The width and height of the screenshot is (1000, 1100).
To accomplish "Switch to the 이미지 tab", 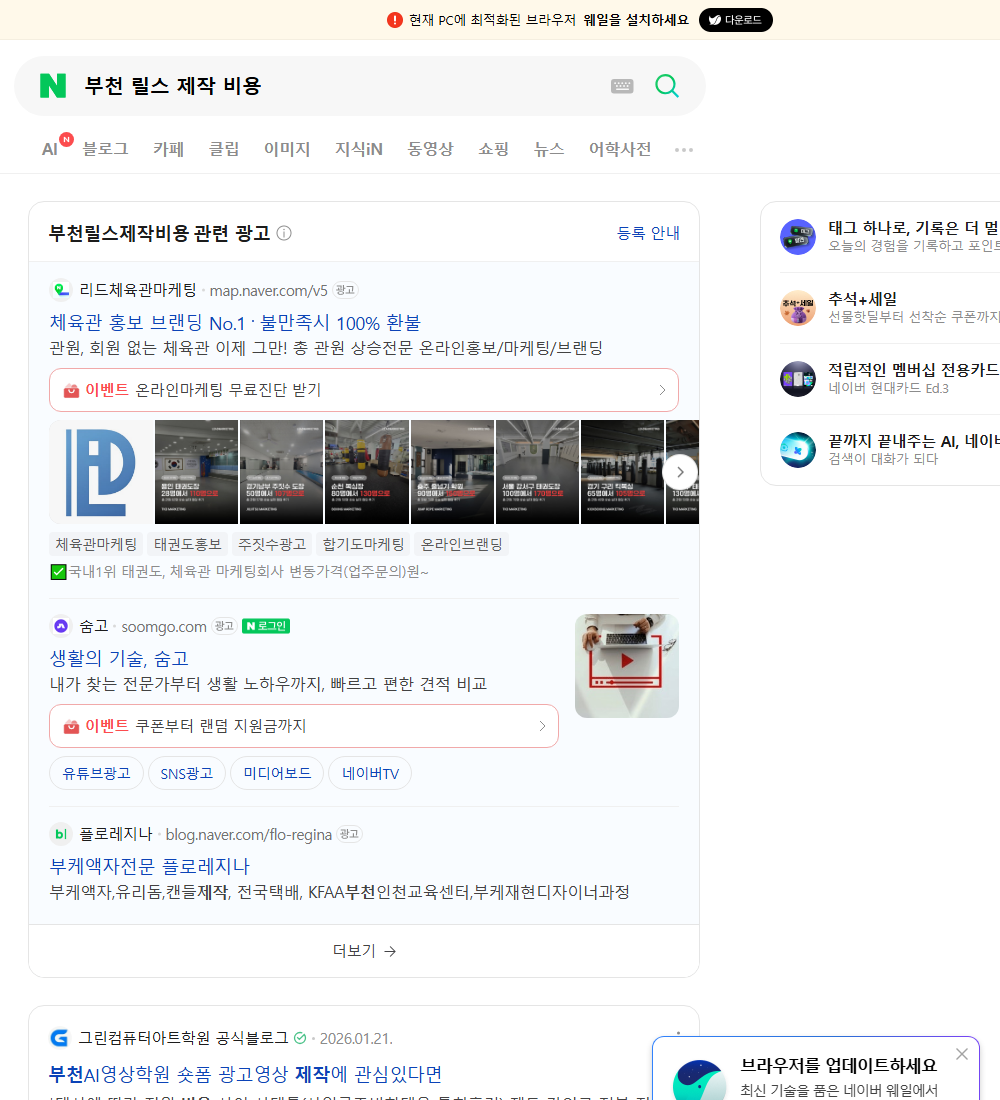I will point(287,149).
